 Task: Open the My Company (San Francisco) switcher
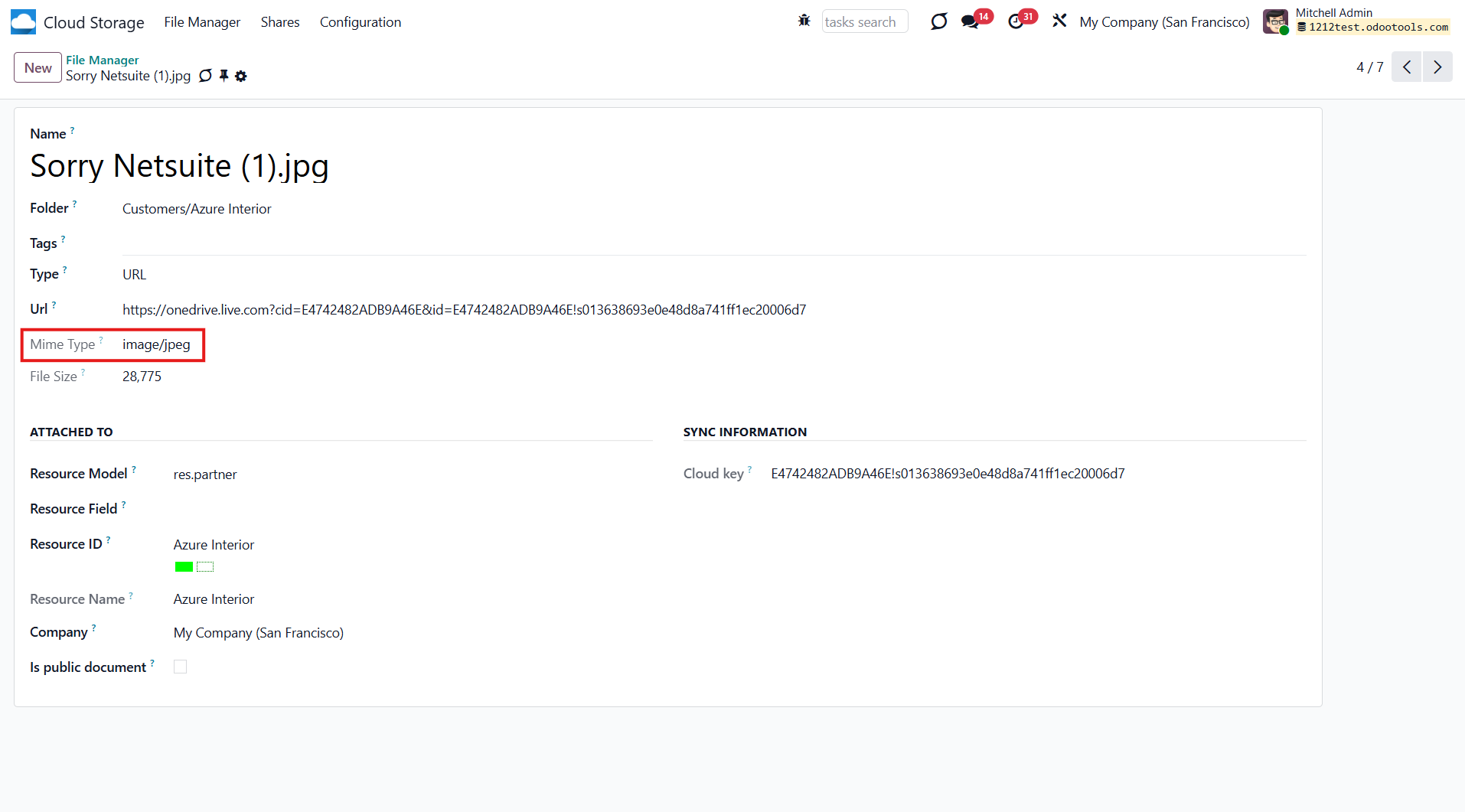[x=1164, y=22]
